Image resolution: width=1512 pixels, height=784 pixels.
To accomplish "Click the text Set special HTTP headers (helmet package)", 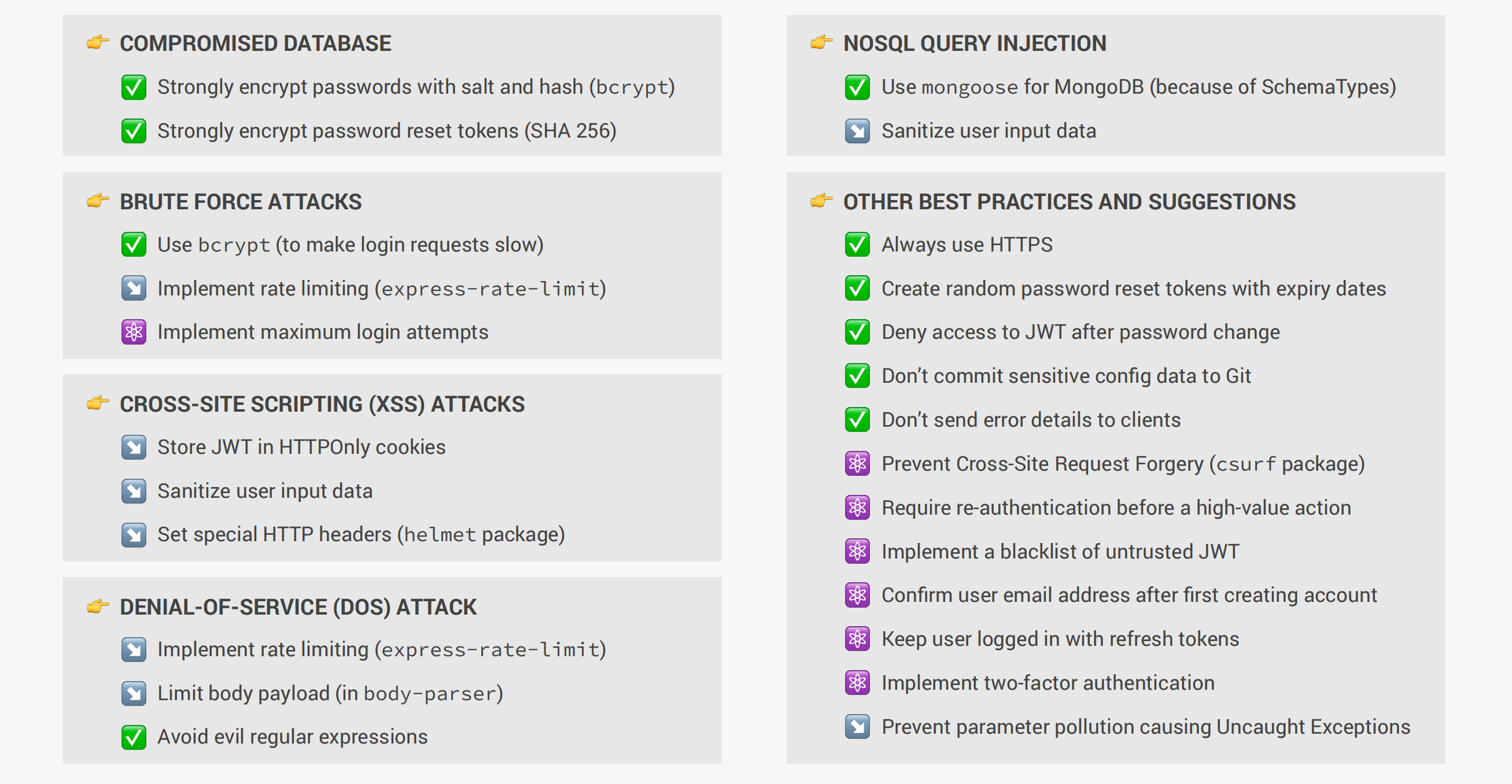I will click(361, 535).
